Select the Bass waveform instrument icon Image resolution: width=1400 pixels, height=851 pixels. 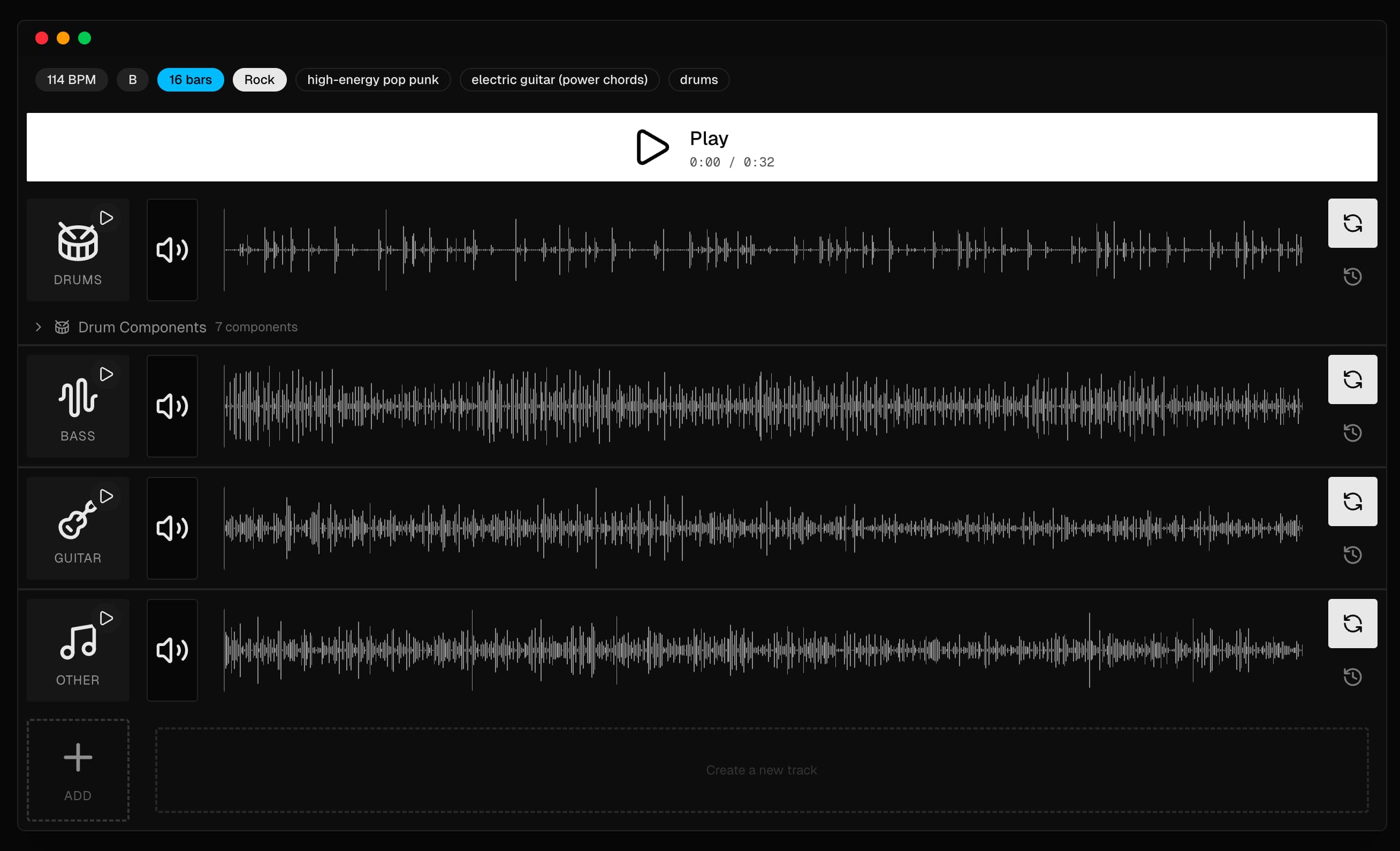[x=78, y=398]
